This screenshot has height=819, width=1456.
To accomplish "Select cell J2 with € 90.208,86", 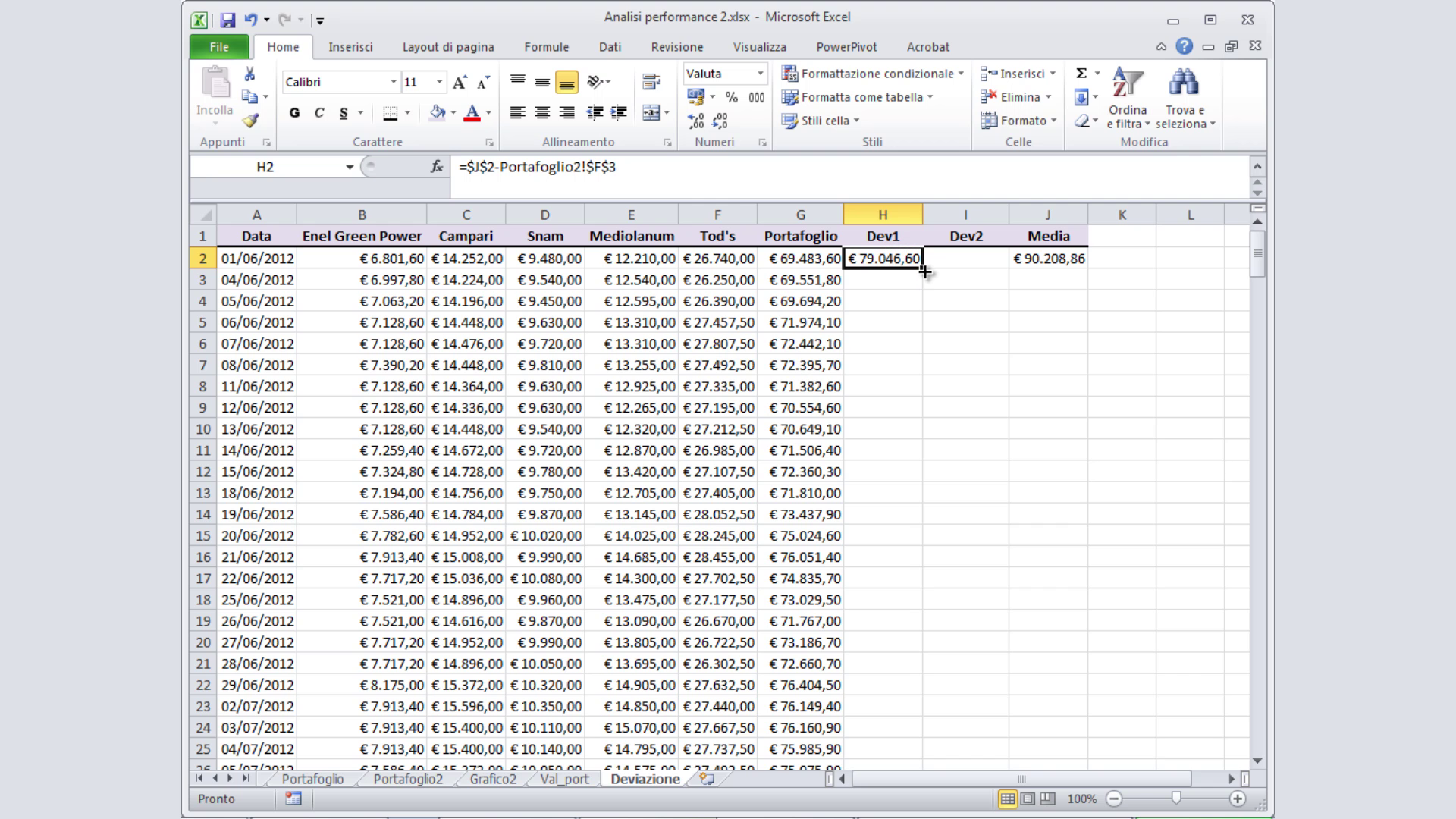I will coord(1048,259).
